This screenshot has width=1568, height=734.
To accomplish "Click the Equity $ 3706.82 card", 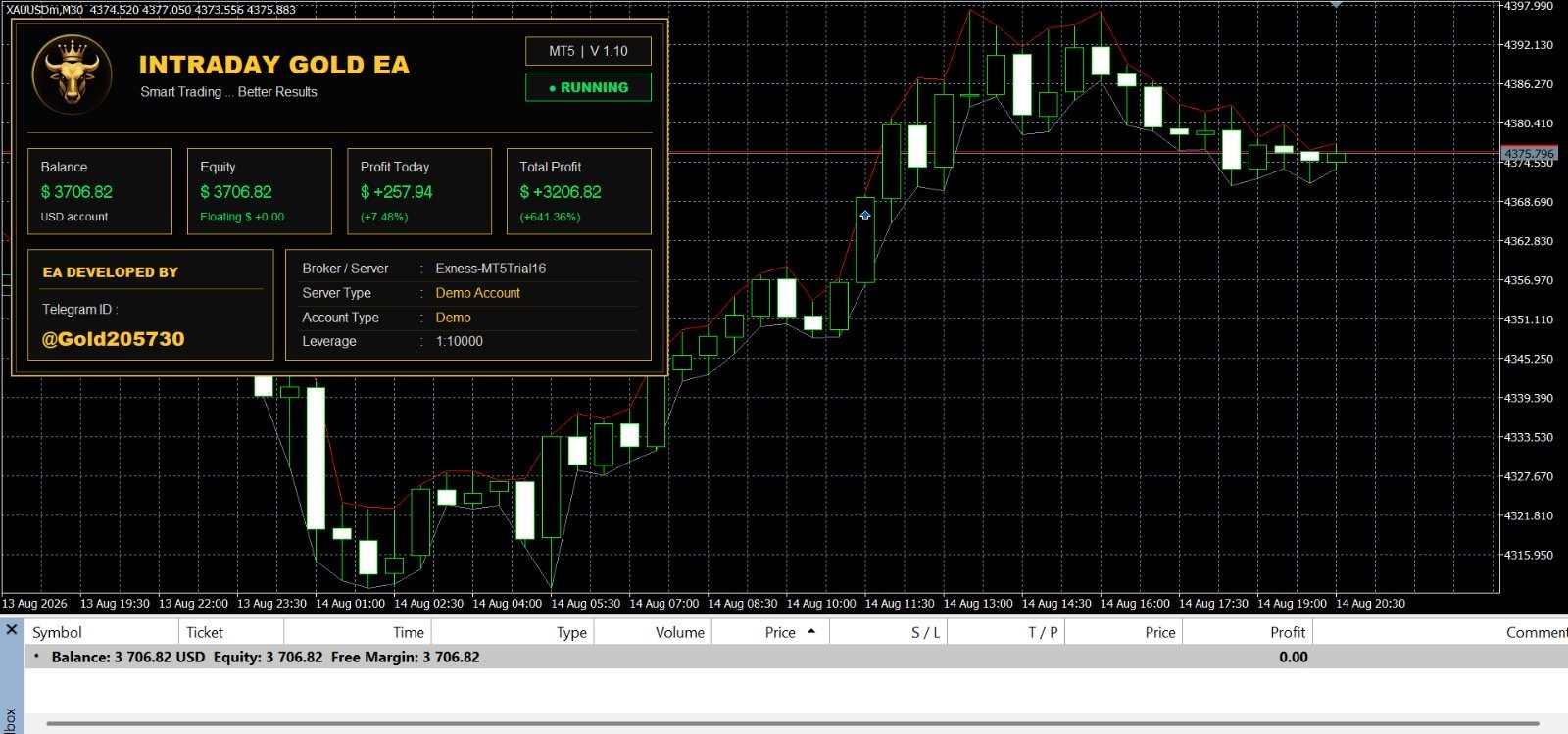I will pos(260,191).
